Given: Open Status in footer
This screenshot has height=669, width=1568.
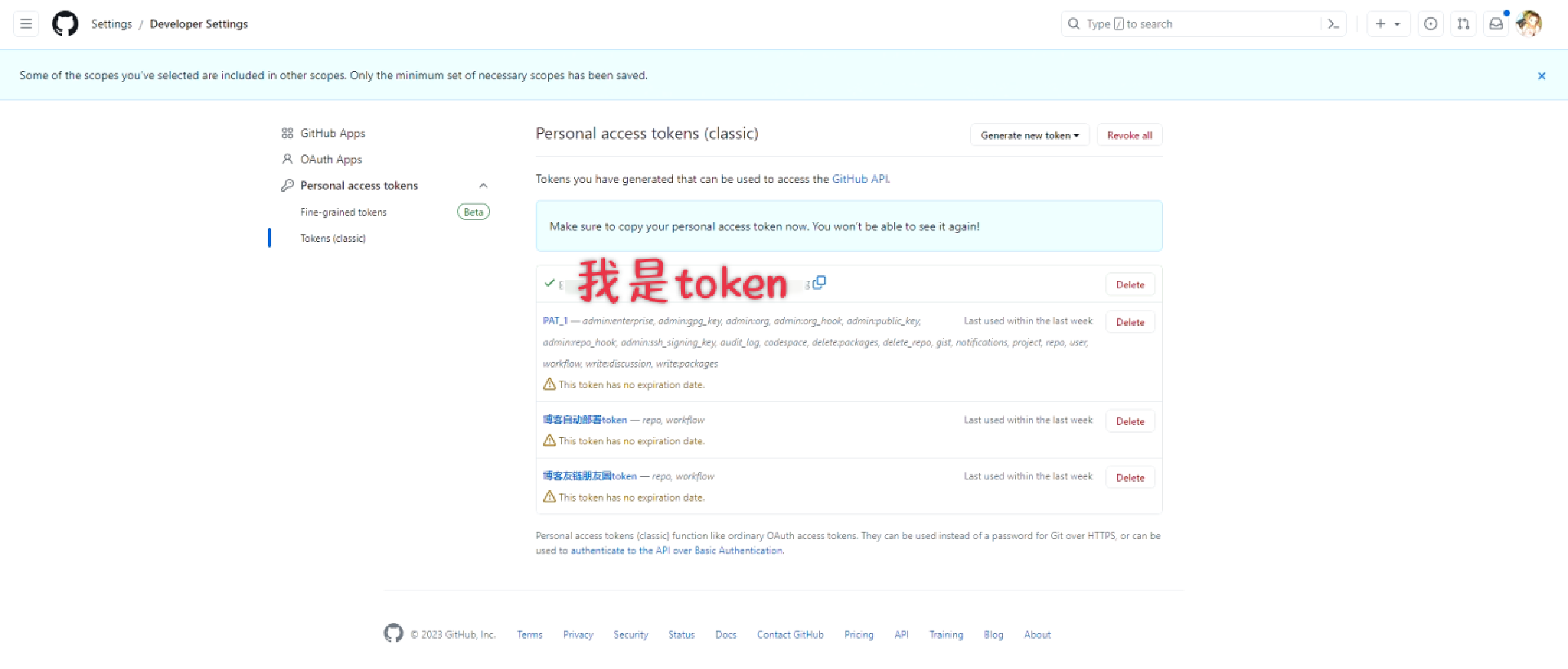Looking at the screenshot, I should pos(681,635).
